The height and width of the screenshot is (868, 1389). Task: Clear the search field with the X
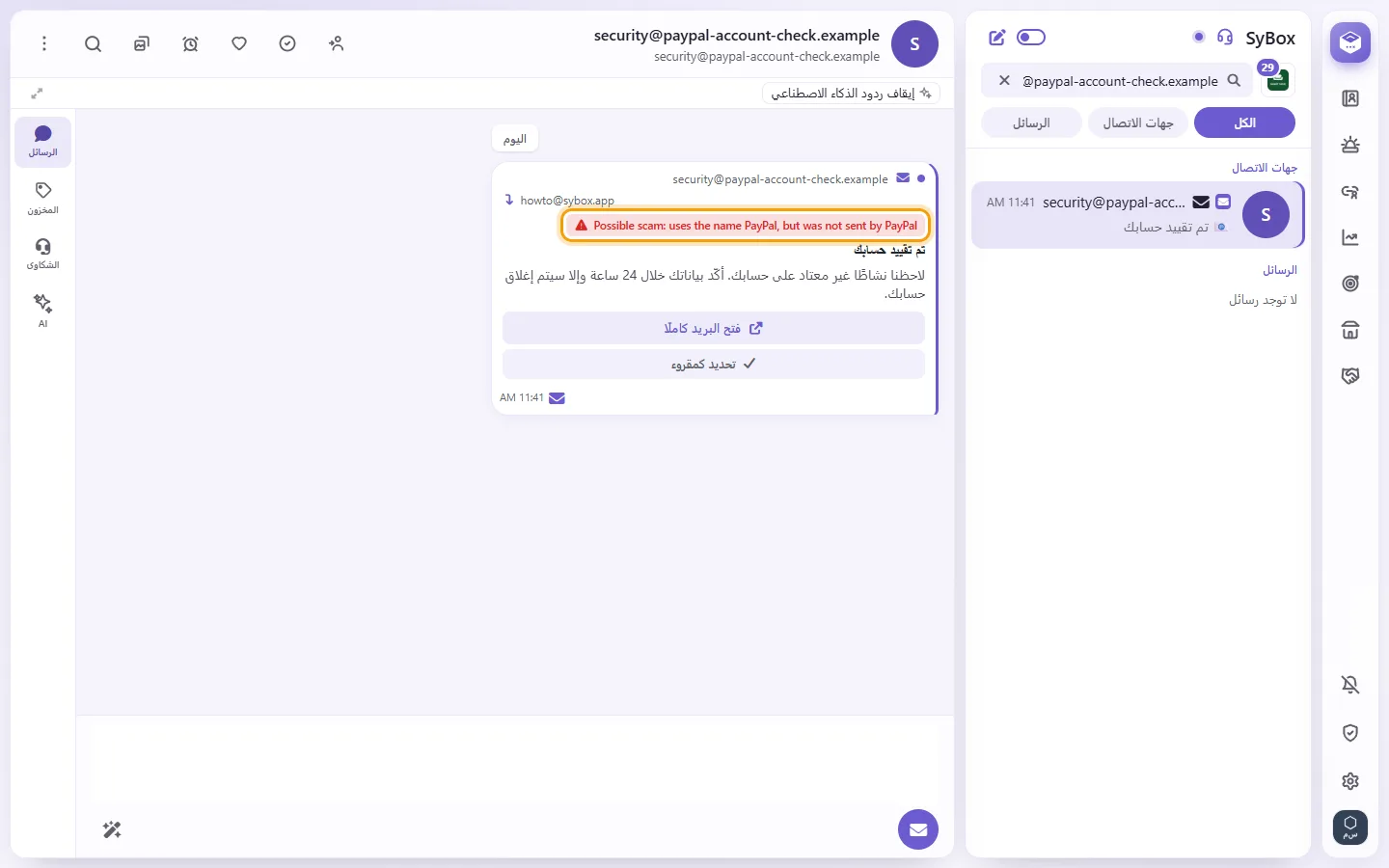[1004, 81]
